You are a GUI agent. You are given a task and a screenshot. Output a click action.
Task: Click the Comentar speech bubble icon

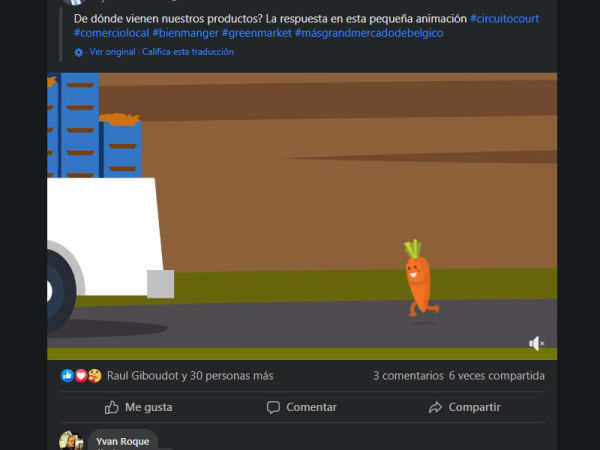pyautogui.click(x=273, y=407)
